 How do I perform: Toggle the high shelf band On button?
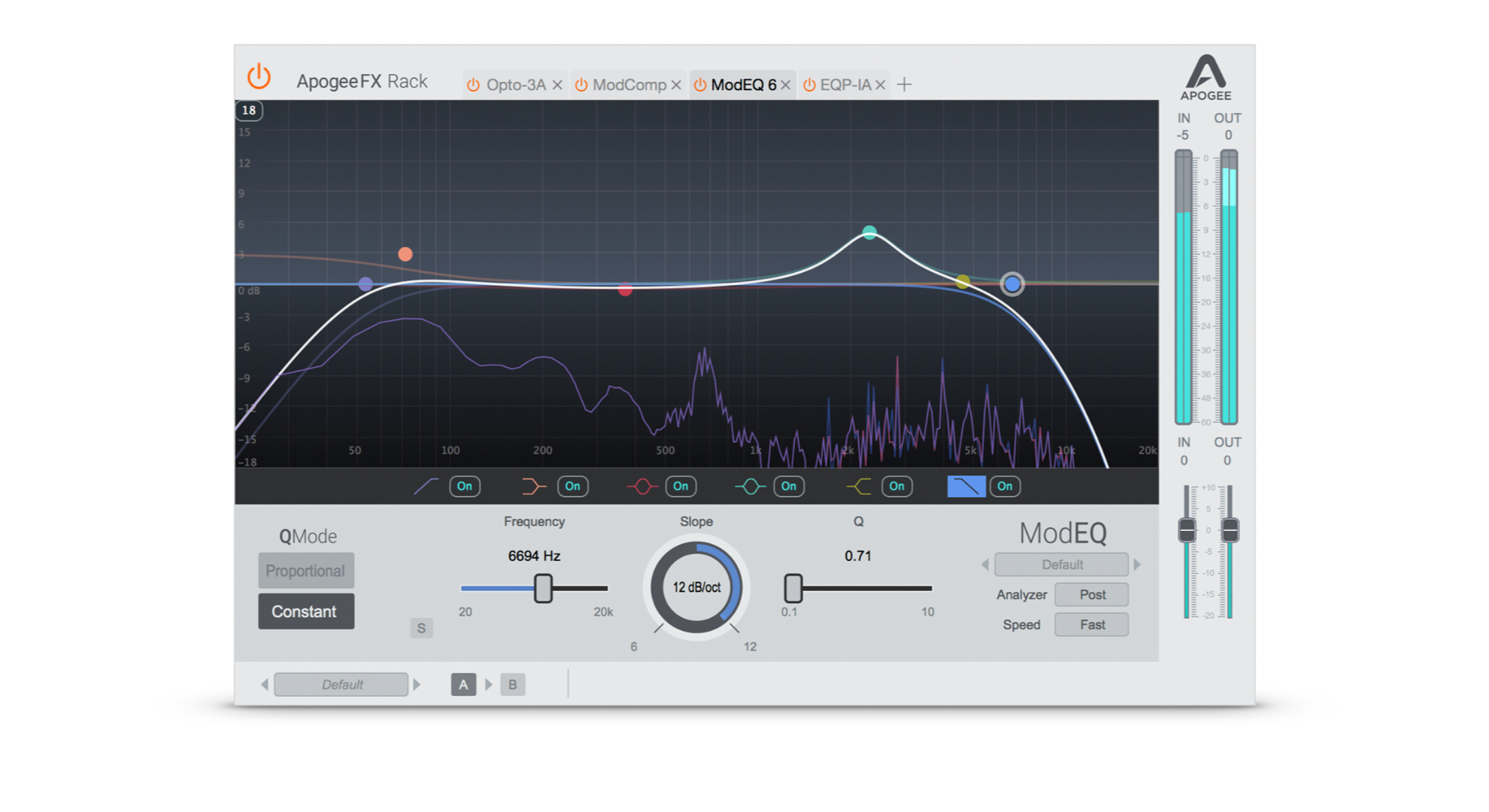click(x=896, y=486)
